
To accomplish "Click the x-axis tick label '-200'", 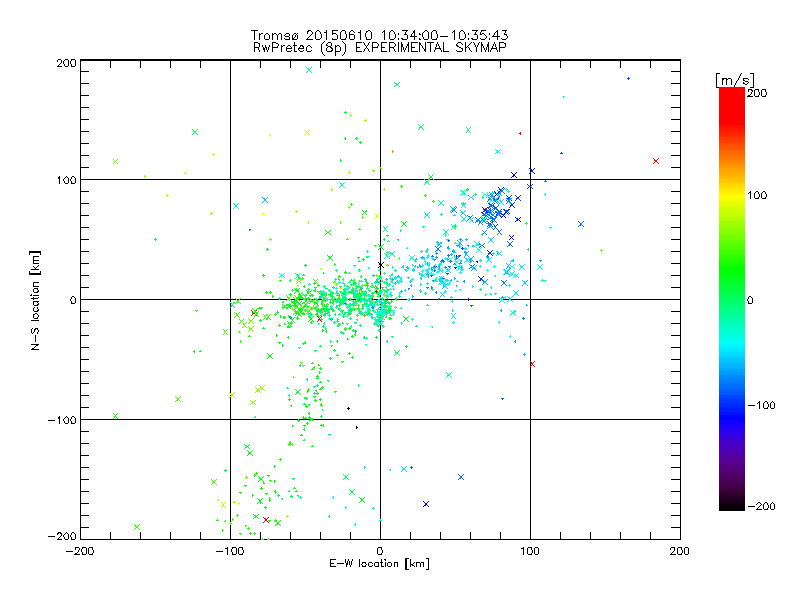I will tap(80, 552).
